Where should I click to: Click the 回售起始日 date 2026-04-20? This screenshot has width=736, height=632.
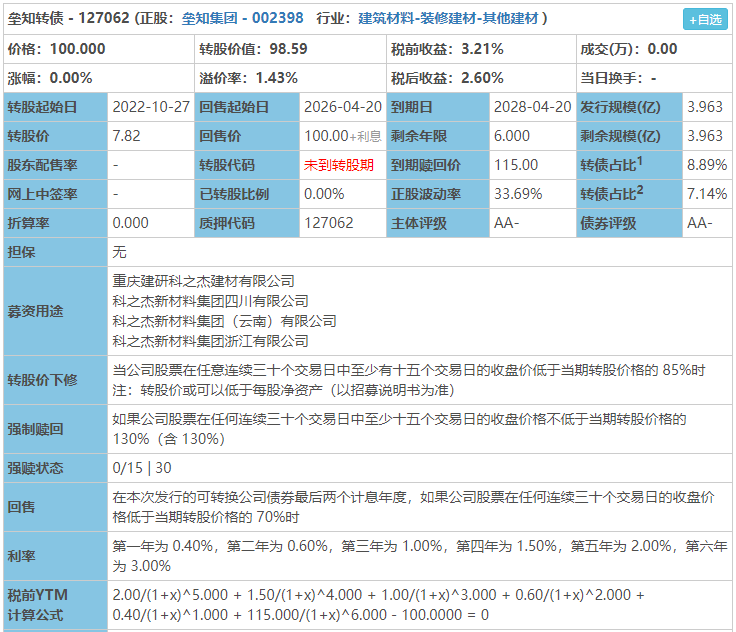343,107
